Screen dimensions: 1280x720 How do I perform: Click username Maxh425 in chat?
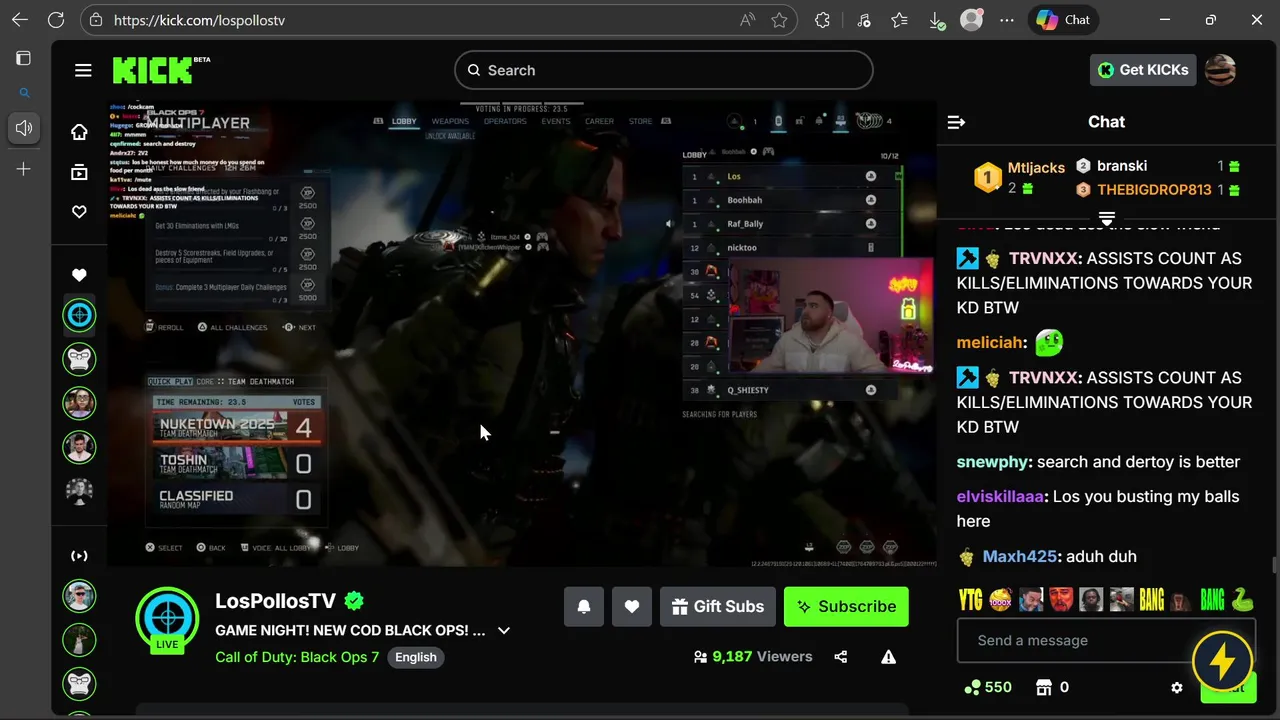click(x=1019, y=557)
